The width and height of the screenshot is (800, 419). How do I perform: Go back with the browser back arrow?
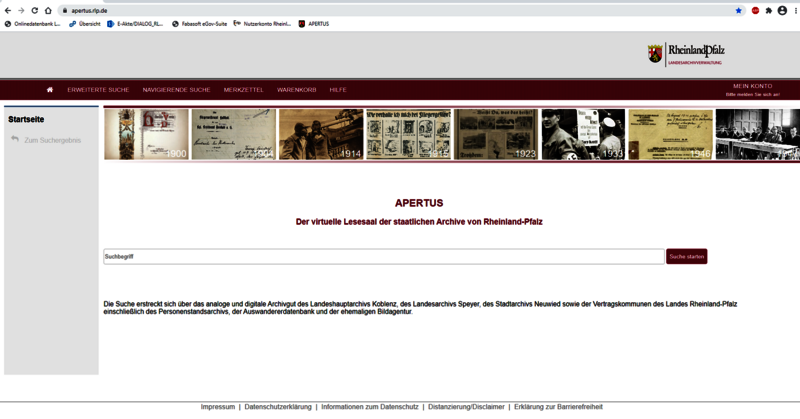(8, 10)
